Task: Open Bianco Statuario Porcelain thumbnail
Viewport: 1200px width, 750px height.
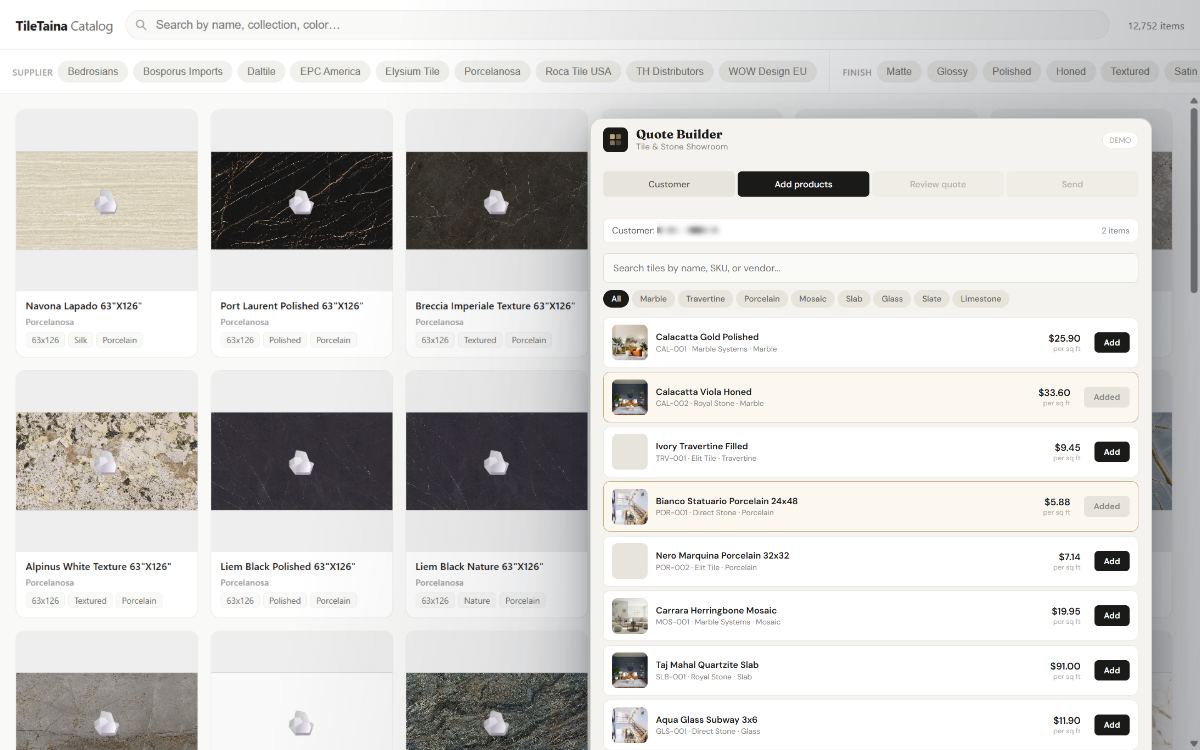Action: pyautogui.click(x=630, y=506)
